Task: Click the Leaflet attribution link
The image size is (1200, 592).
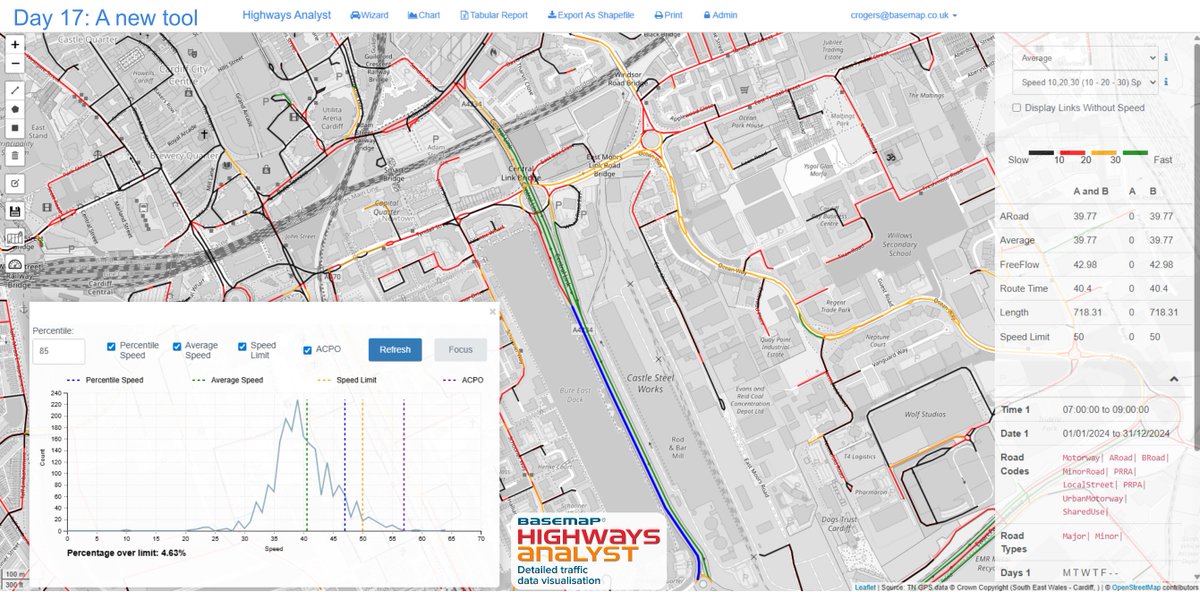Action: pyautogui.click(x=866, y=587)
